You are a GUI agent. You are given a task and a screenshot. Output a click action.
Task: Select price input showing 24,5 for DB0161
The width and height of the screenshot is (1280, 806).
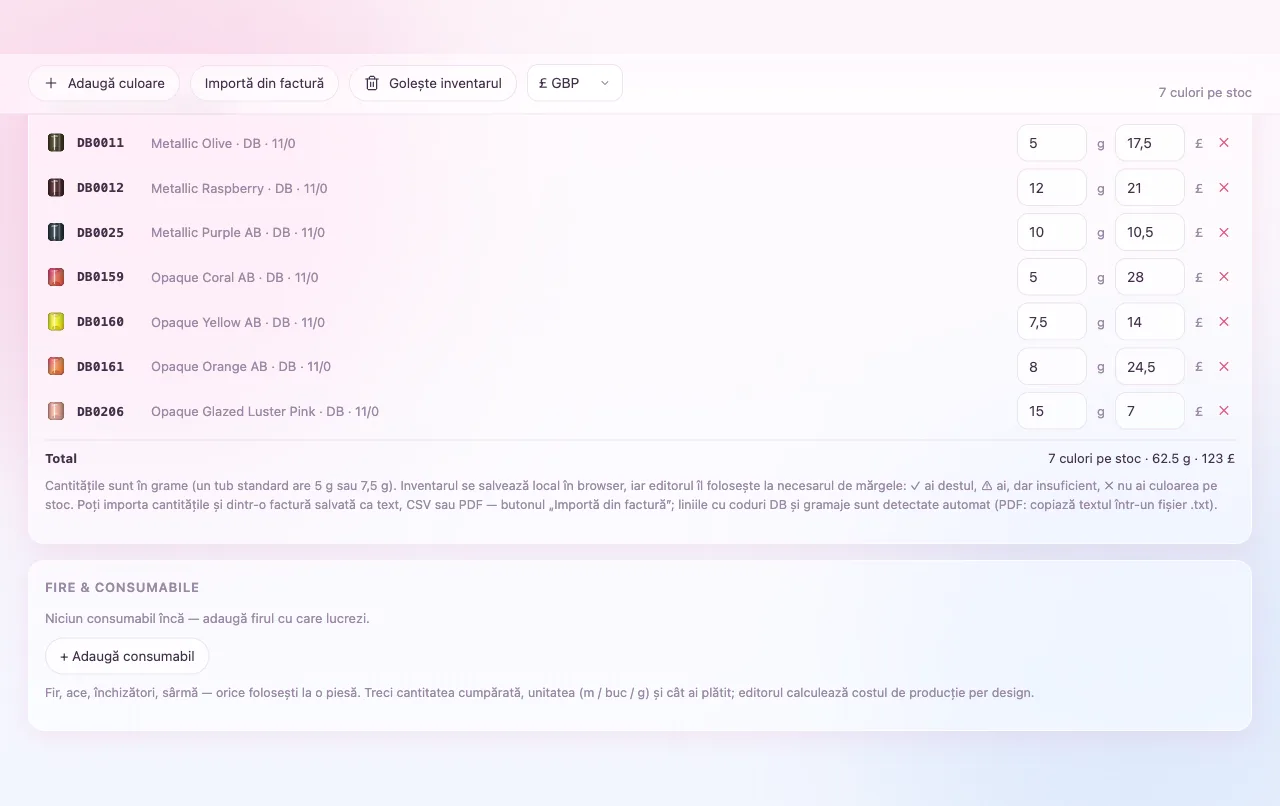(x=1150, y=367)
